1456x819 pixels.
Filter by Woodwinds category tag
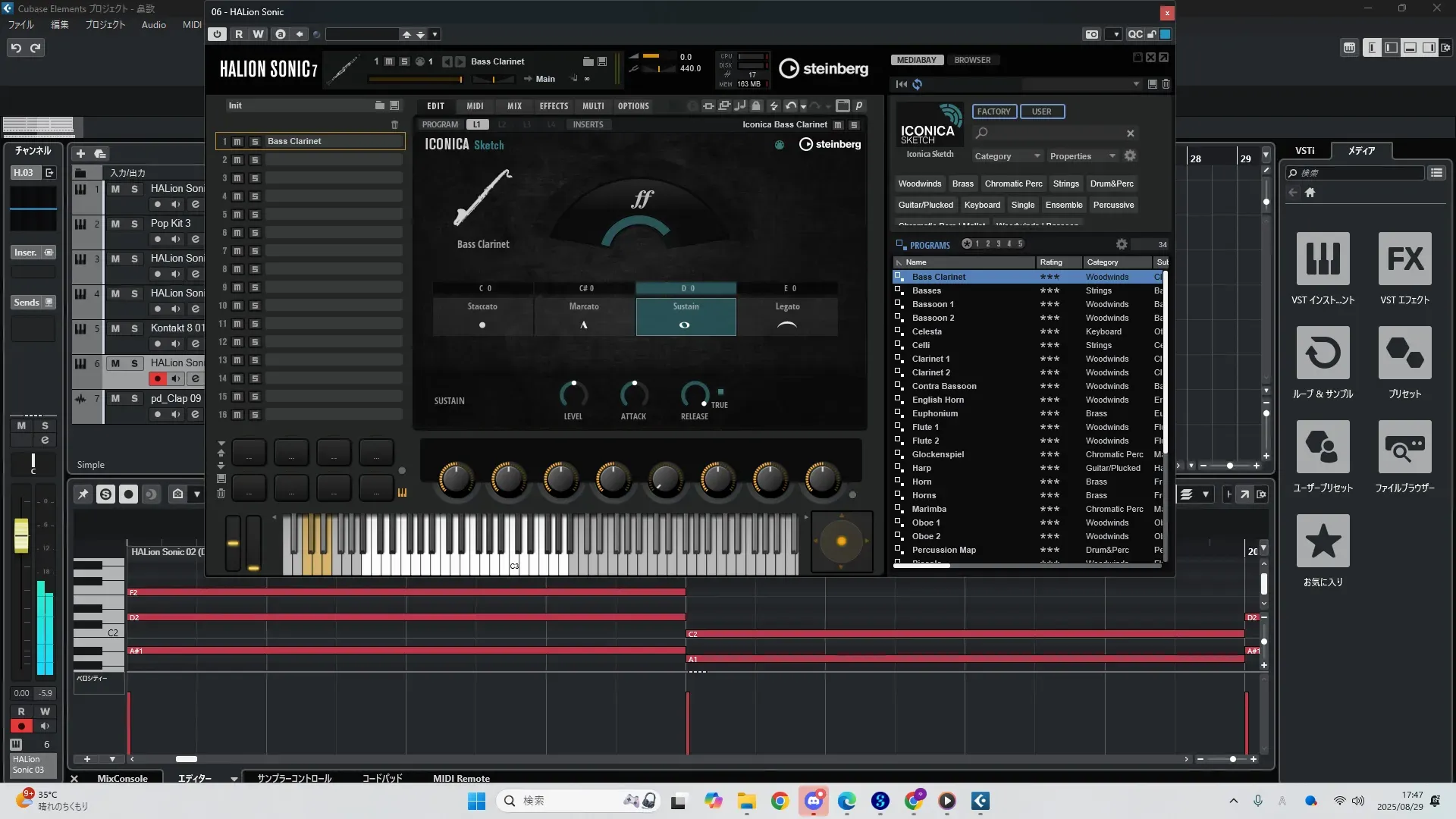click(919, 184)
